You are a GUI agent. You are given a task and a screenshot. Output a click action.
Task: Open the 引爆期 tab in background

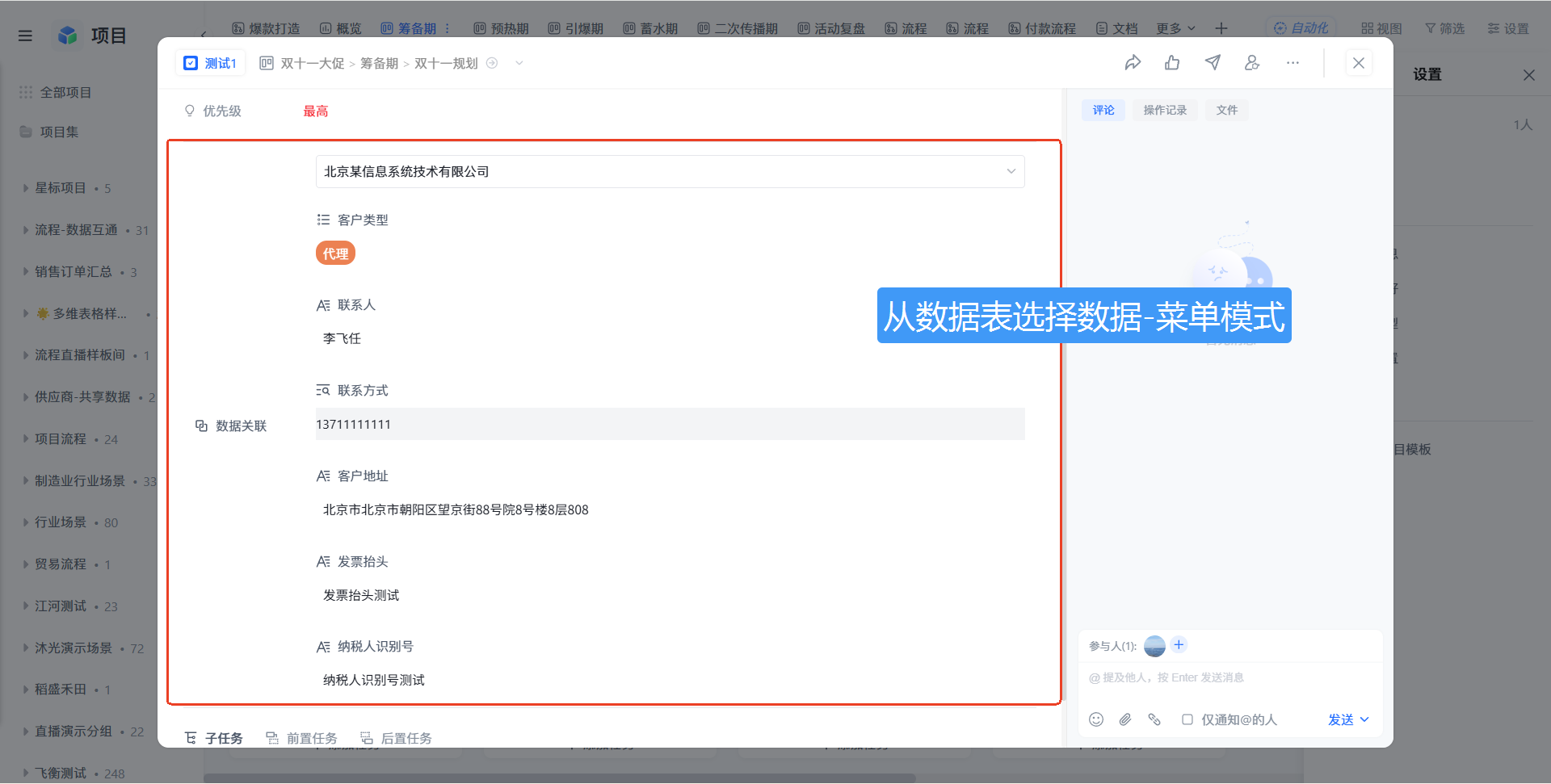click(576, 28)
